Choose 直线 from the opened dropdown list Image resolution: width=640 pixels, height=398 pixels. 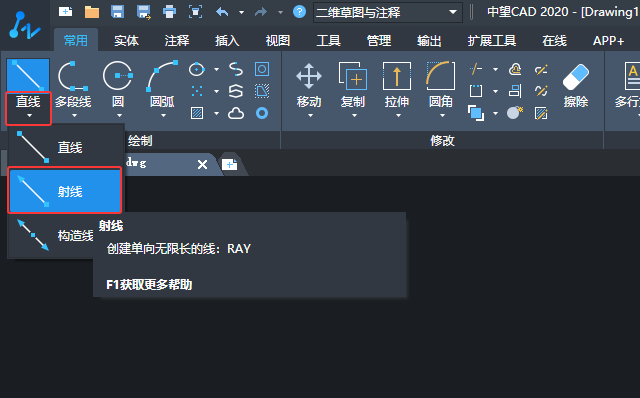(65, 147)
